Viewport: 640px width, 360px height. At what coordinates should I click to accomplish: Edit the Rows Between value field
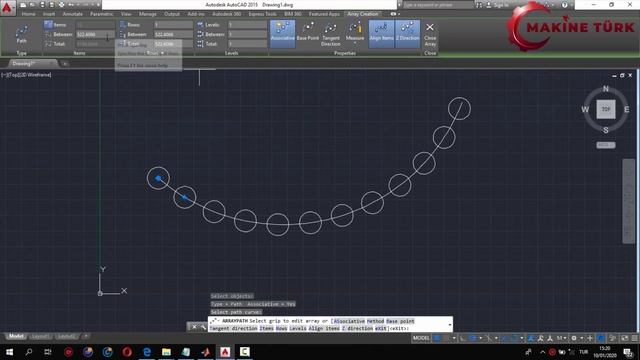(173, 34)
